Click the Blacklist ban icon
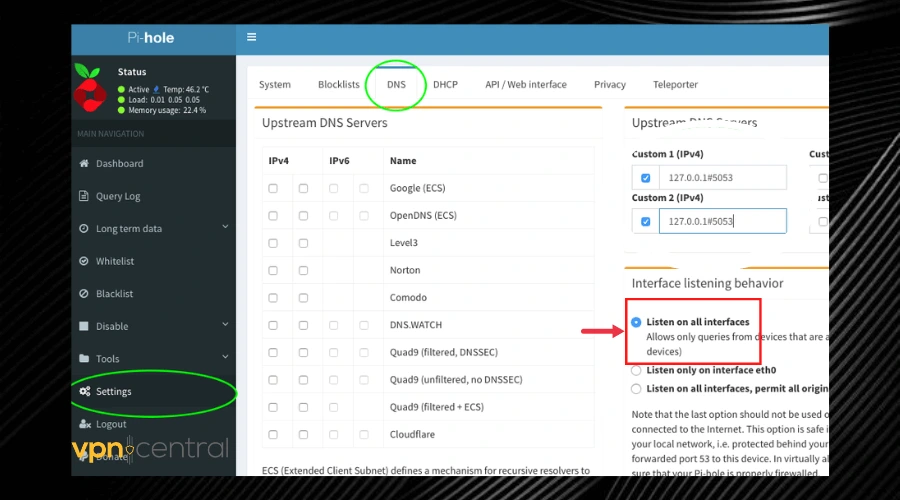Image resolution: width=900 pixels, height=500 pixels. 85,294
